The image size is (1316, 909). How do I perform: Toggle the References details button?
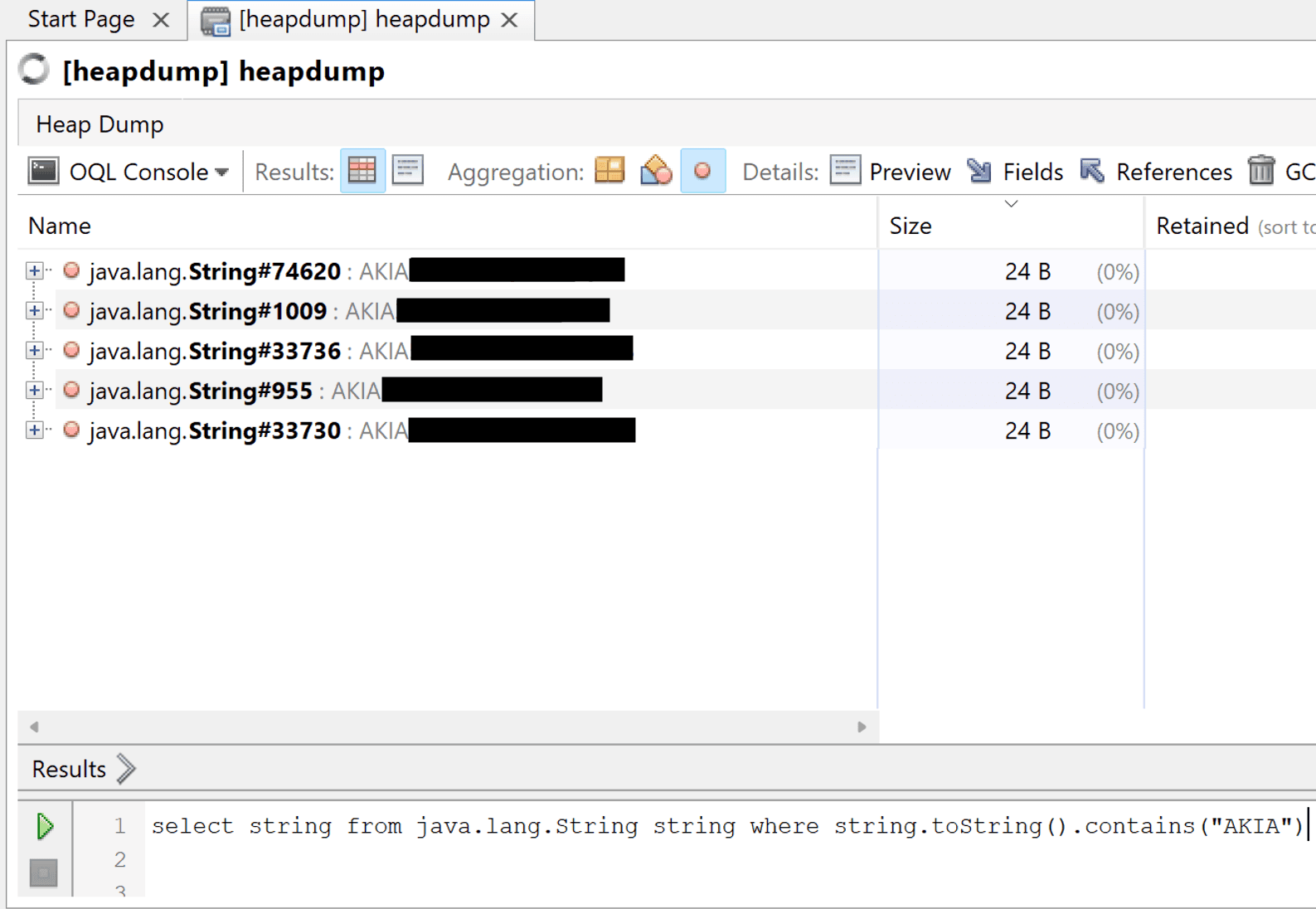[x=1156, y=172]
